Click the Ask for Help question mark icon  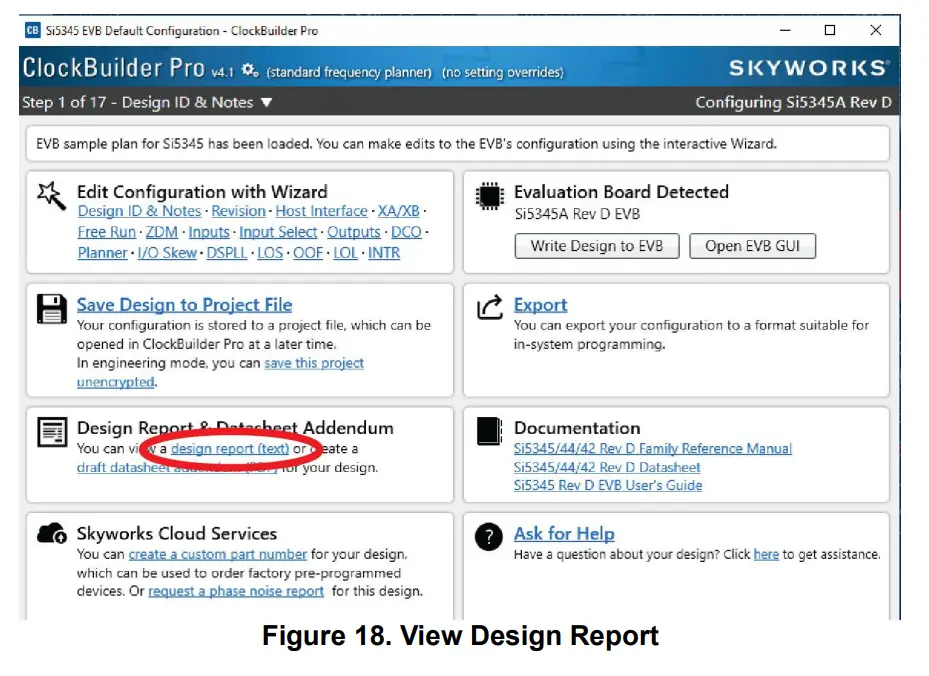tap(488, 537)
